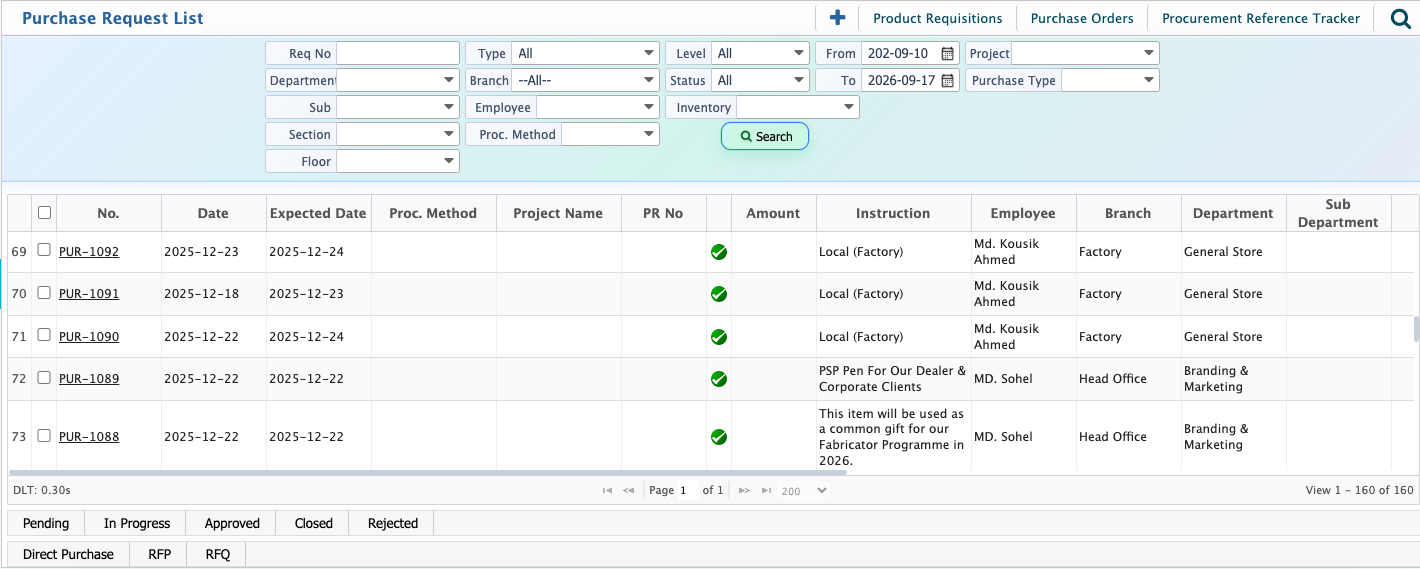This screenshot has width=1420, height=569.
Task: Open Procurement Reference Tracker link
Action: [1261, 18]
